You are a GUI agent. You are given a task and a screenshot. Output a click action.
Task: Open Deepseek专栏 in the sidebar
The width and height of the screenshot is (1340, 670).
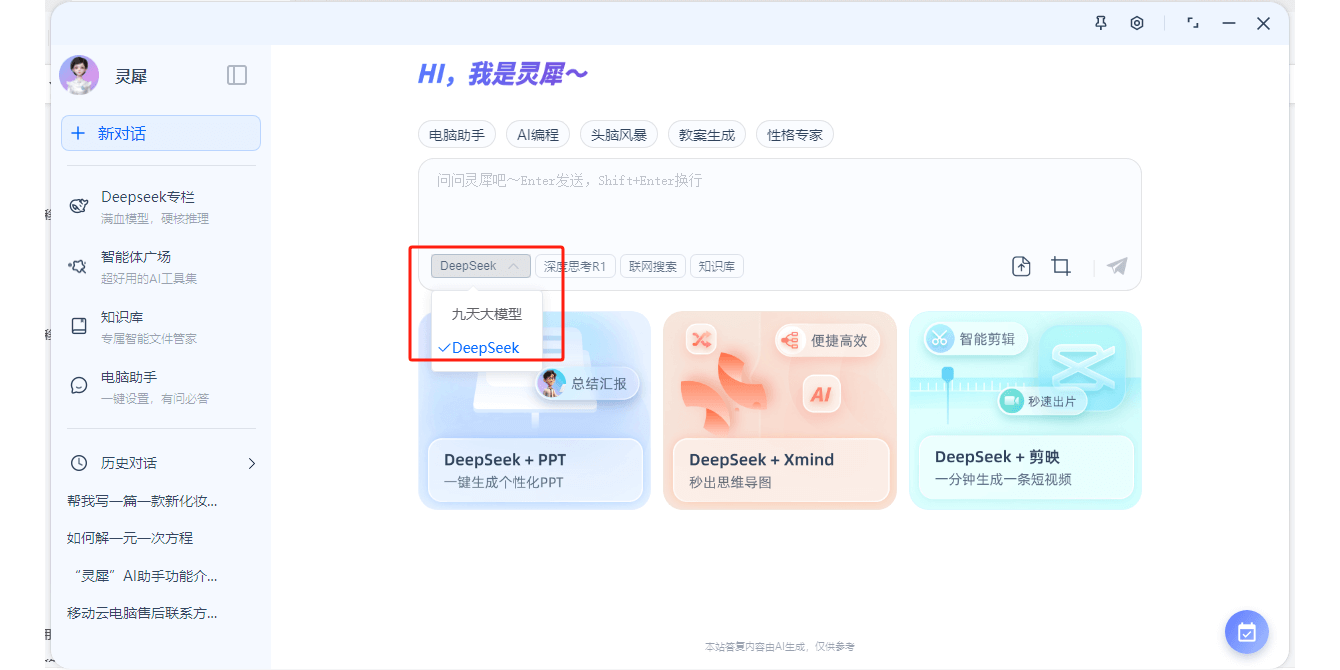(x=147, y=206)
